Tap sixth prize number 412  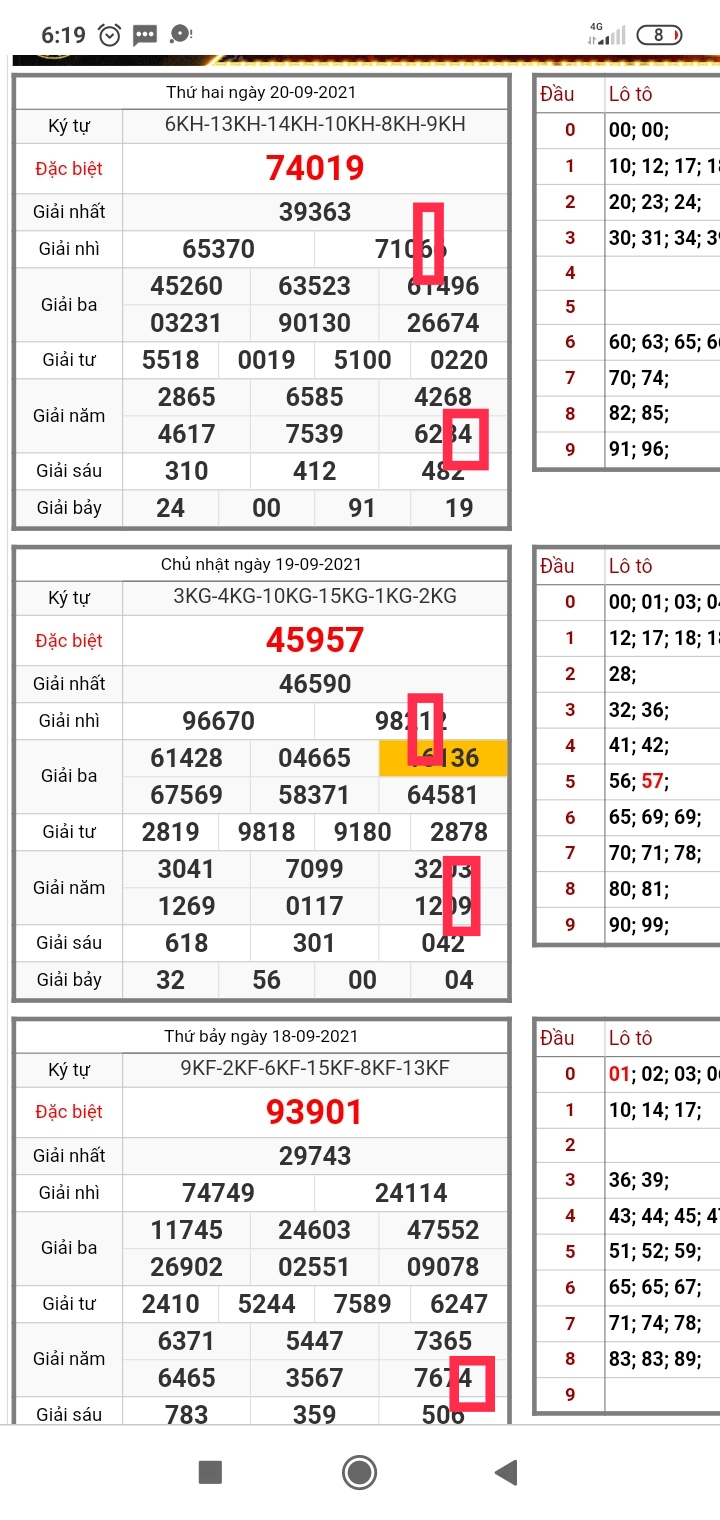coord(315,471)
